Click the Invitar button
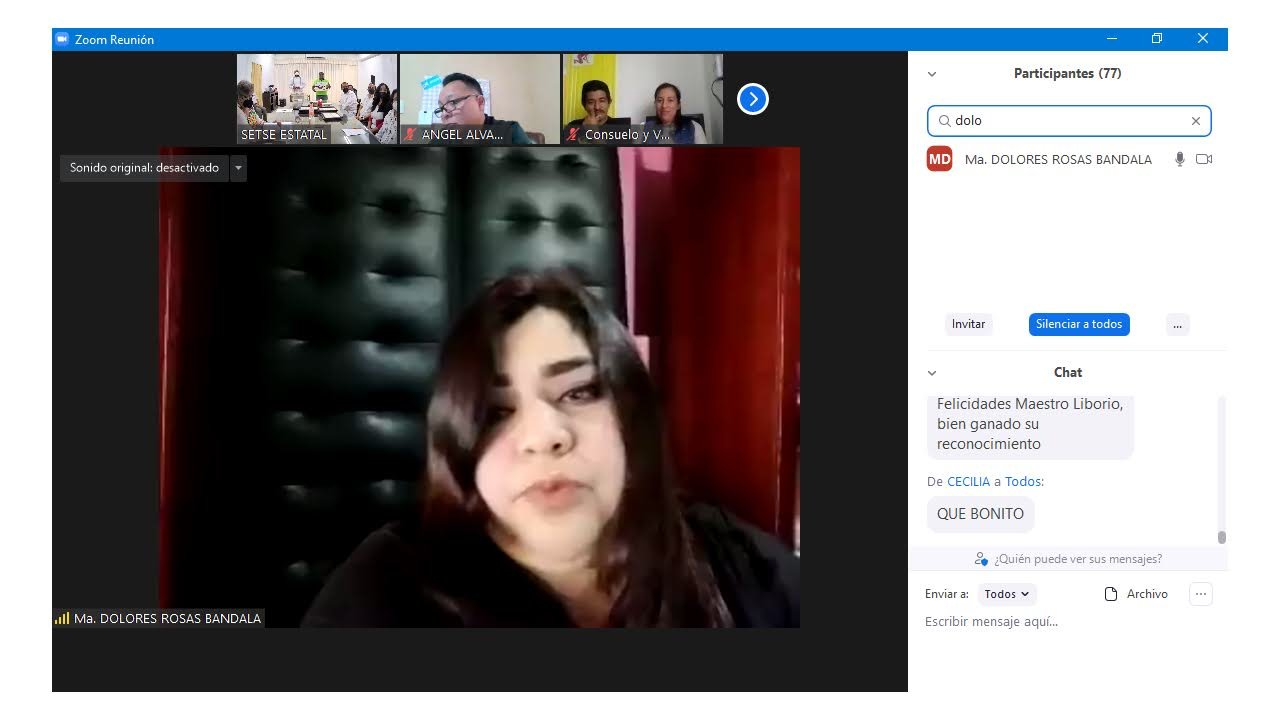 tap(968, 324)
